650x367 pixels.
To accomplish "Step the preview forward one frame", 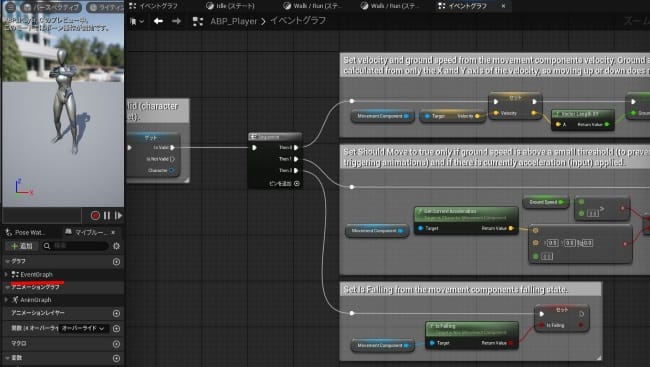I will (x=118, y=215).
